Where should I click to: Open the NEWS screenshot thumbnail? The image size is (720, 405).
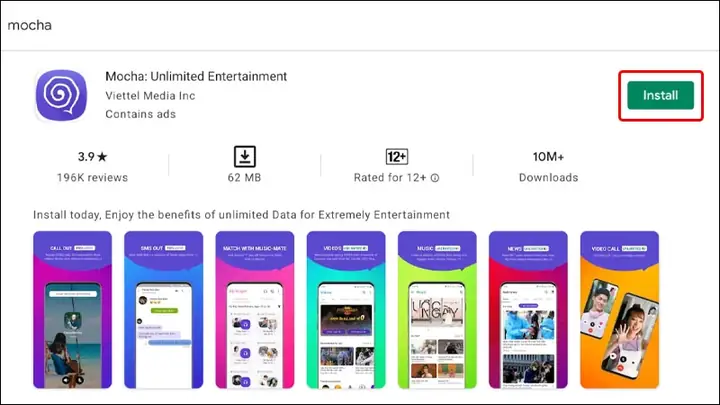pos(528,309)
